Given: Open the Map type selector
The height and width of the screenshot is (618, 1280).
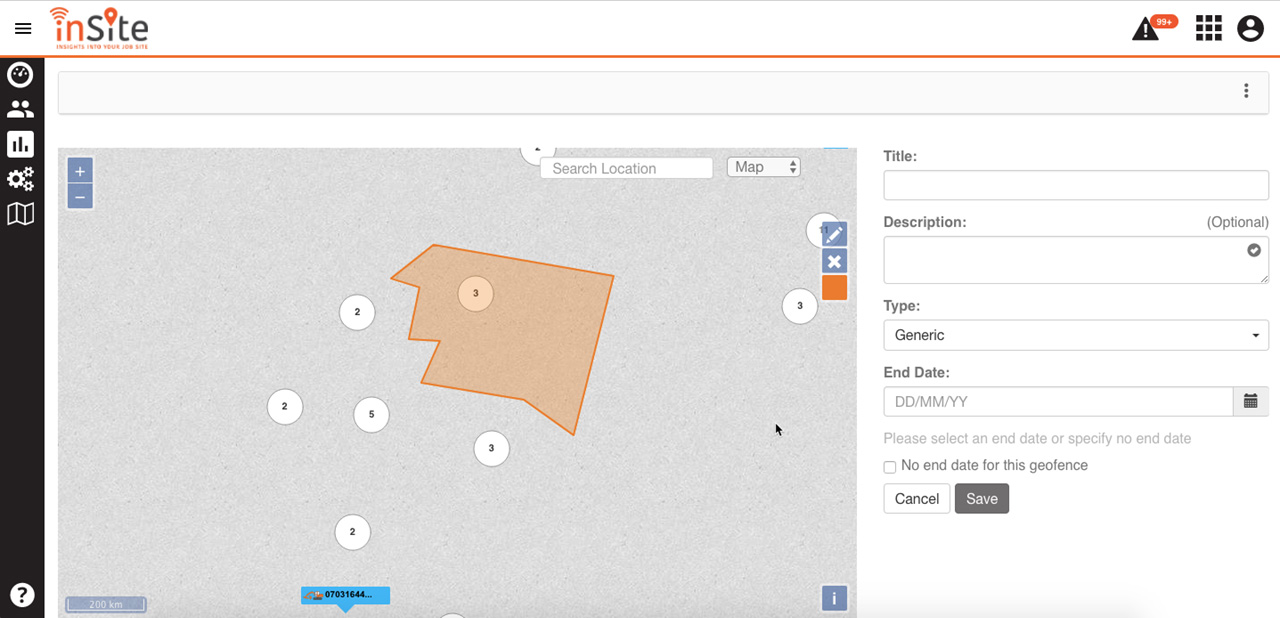Looking at the screenshot, I should (x=763, y=167).
